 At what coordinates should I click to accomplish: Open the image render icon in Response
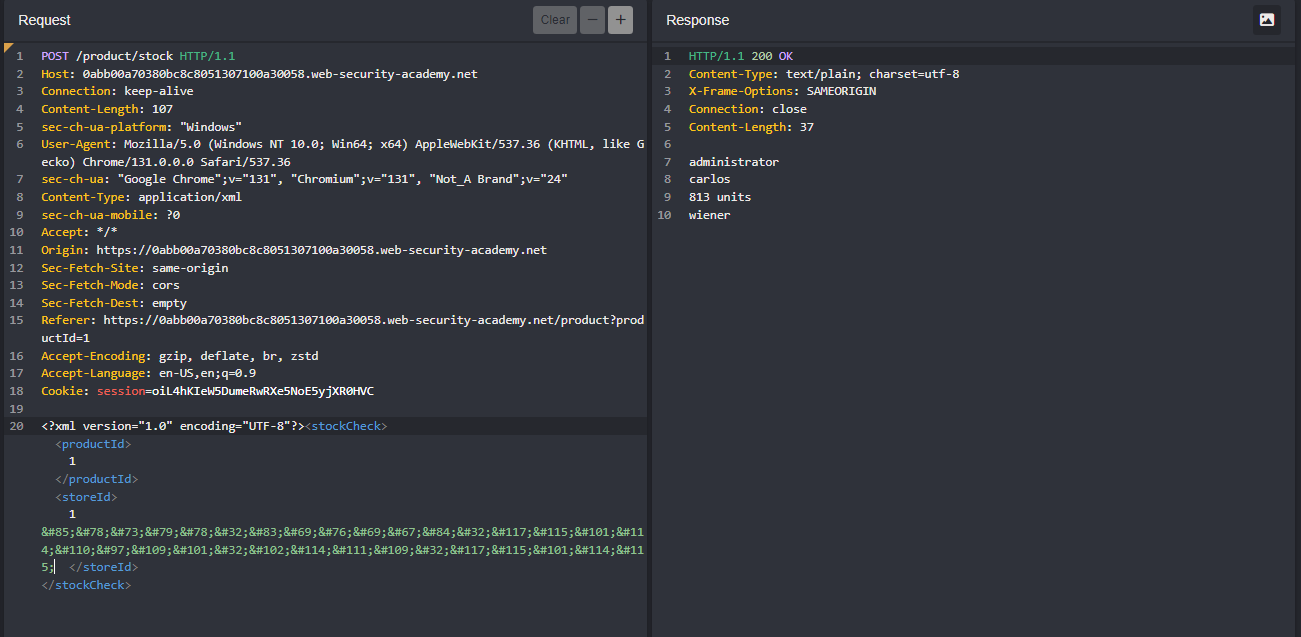click(x=1266, y=20)
